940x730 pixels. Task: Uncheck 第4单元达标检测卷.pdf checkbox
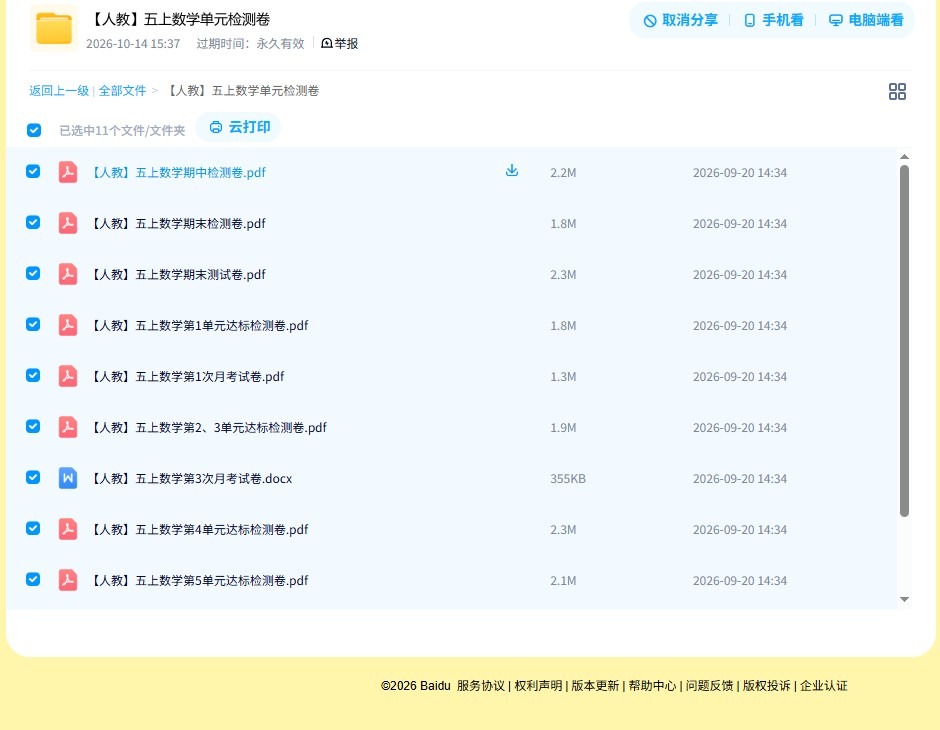click(x=33, y=528)
